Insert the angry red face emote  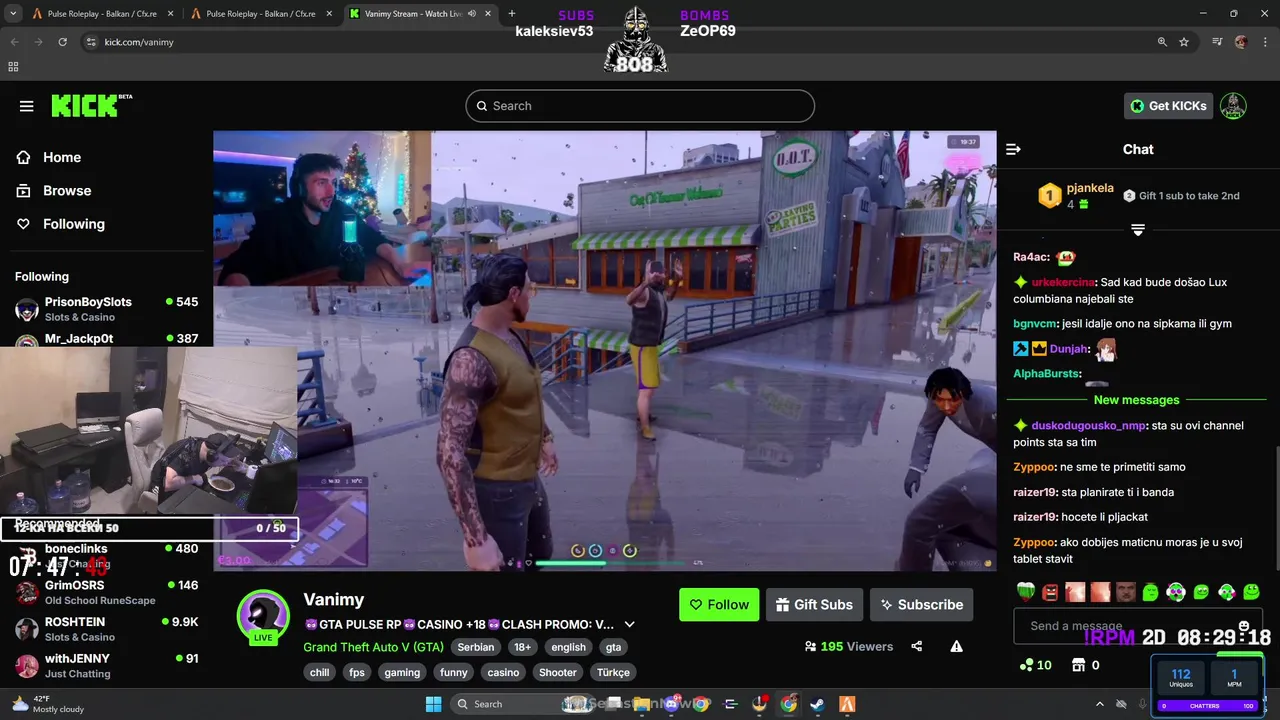(x=1050, y=592)
